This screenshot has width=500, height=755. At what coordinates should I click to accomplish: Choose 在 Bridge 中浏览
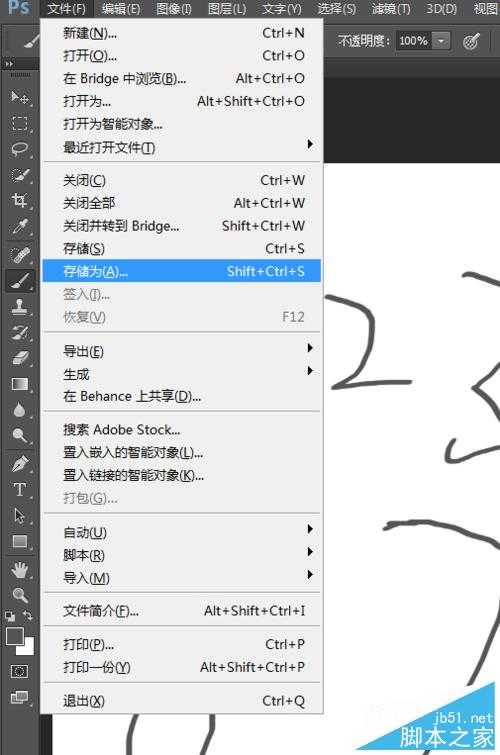coord(182,78)
